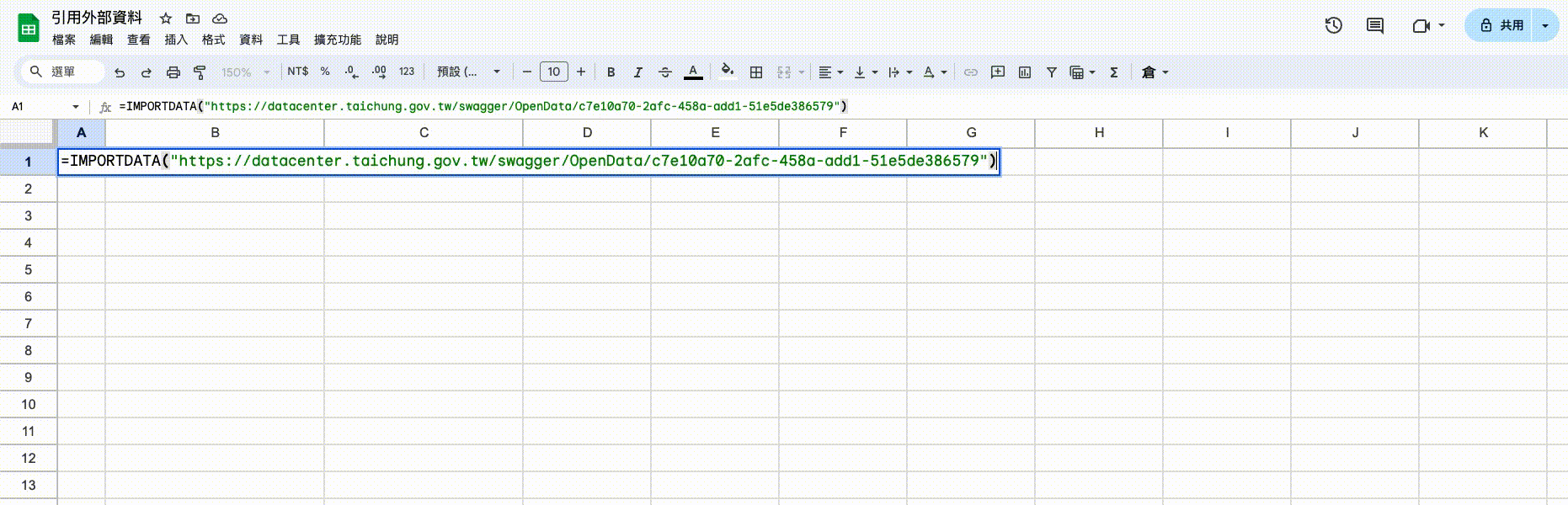Click the IMPORTDATA formula in formula bar
The width and height of the screenshot is (1568, 505).
[x=483, y=106]
